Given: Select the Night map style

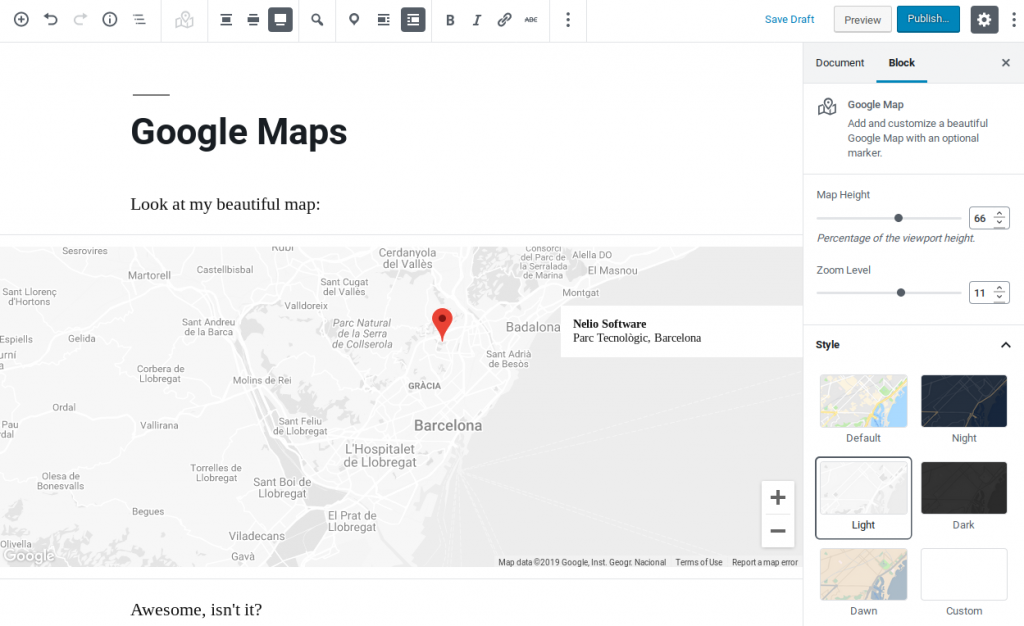Looking at the screenshot, I should point(963,400).
